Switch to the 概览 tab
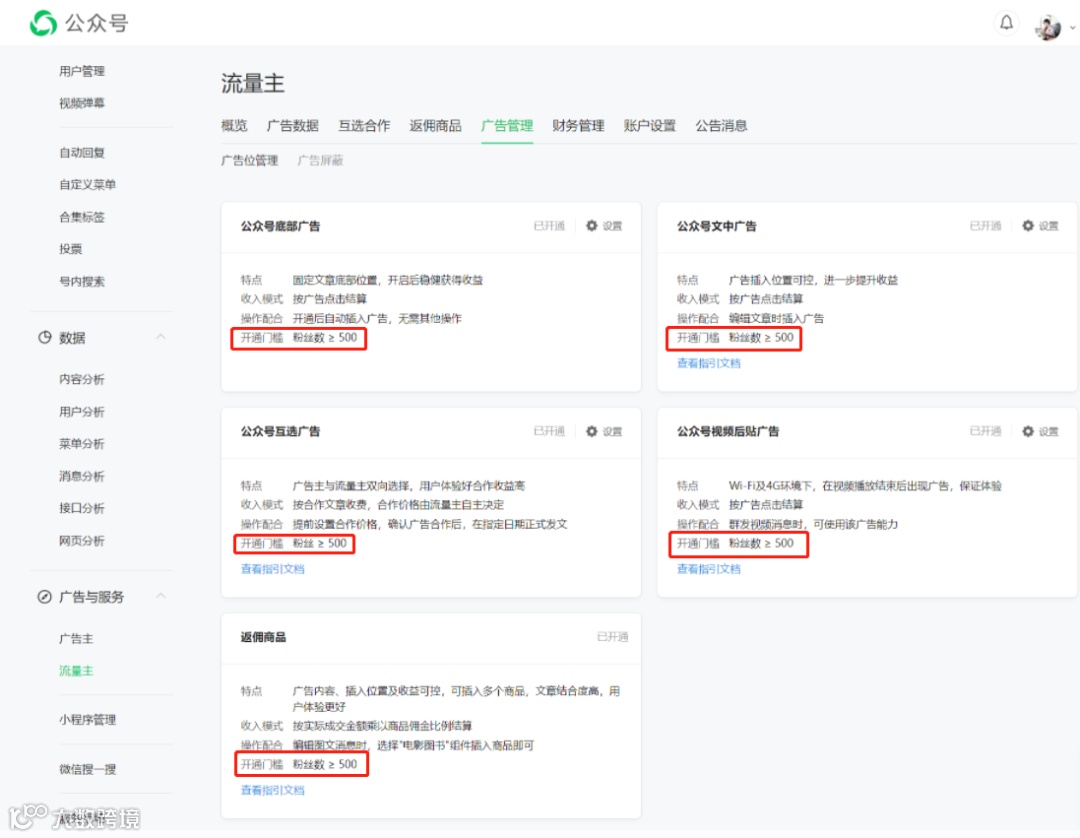Viewport: 1080px width, 838px height. [234, 125]
